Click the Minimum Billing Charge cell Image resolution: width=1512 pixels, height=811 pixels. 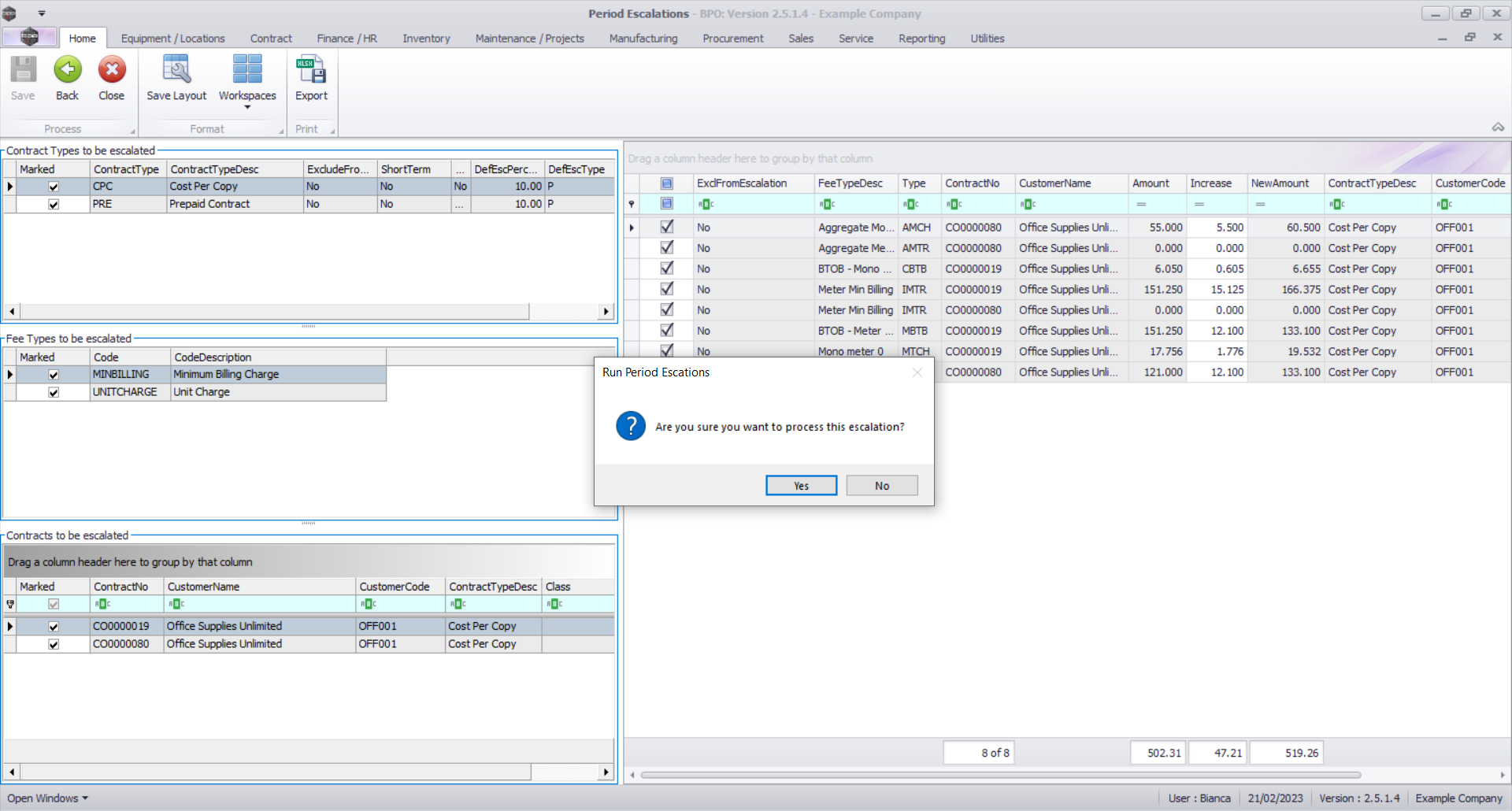click(278, 375)
